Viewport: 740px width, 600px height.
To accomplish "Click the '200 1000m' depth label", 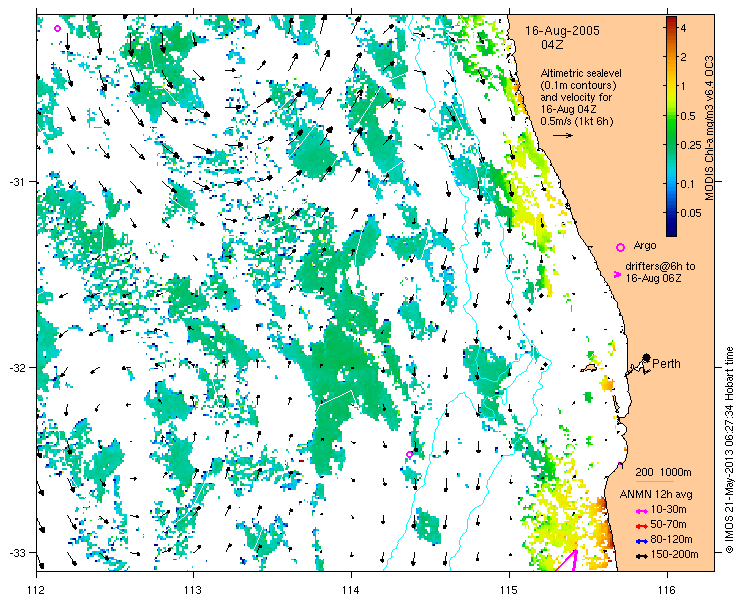I will point(664,473).
